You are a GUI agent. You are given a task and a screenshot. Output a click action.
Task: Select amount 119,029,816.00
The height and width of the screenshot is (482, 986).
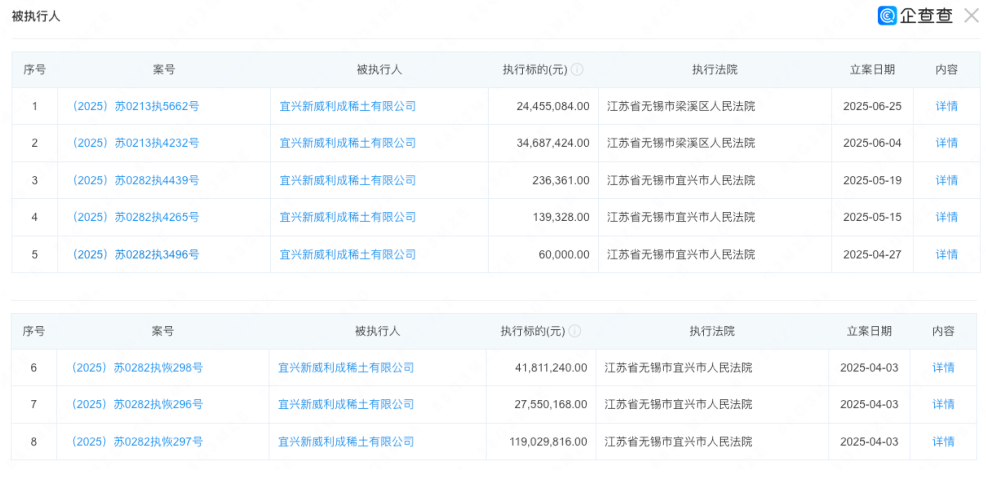point(548,442)
